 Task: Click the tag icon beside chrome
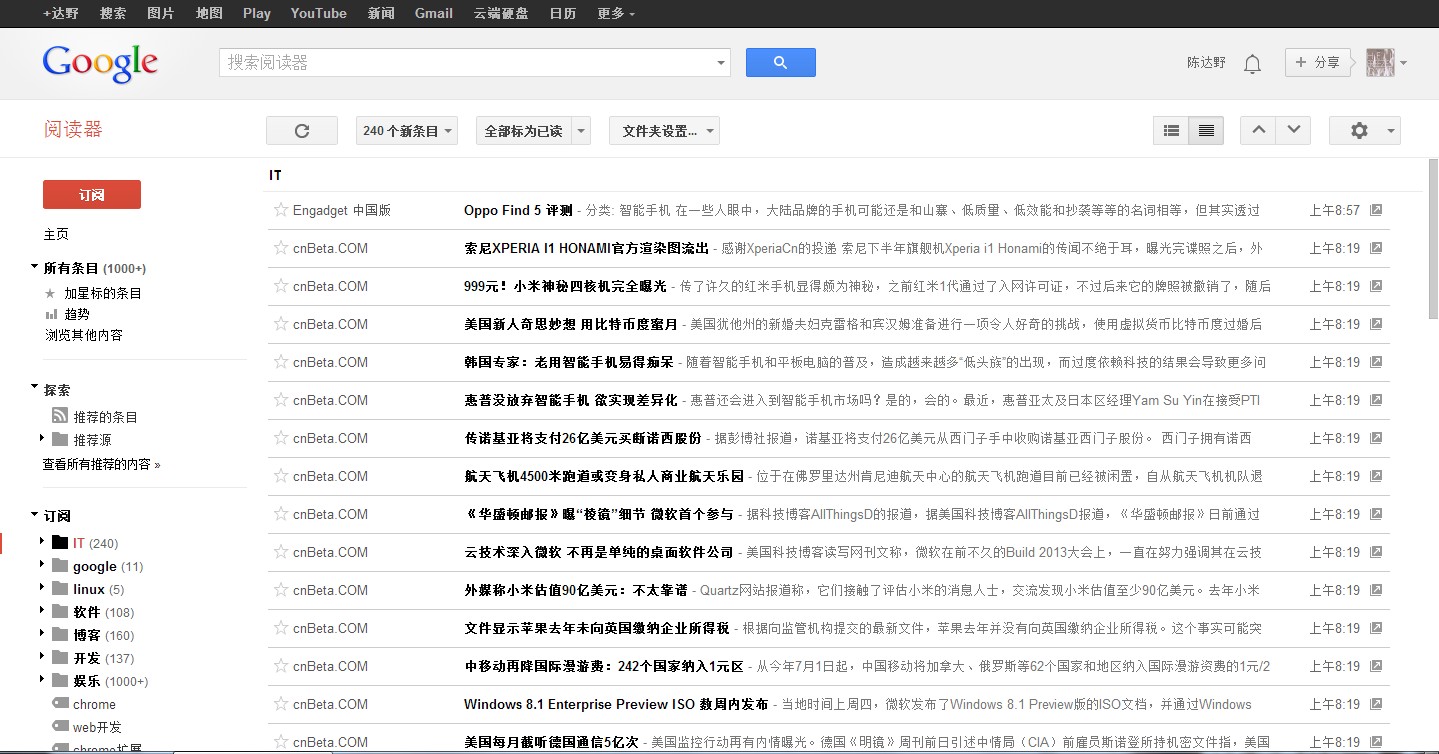coord(60,704)
